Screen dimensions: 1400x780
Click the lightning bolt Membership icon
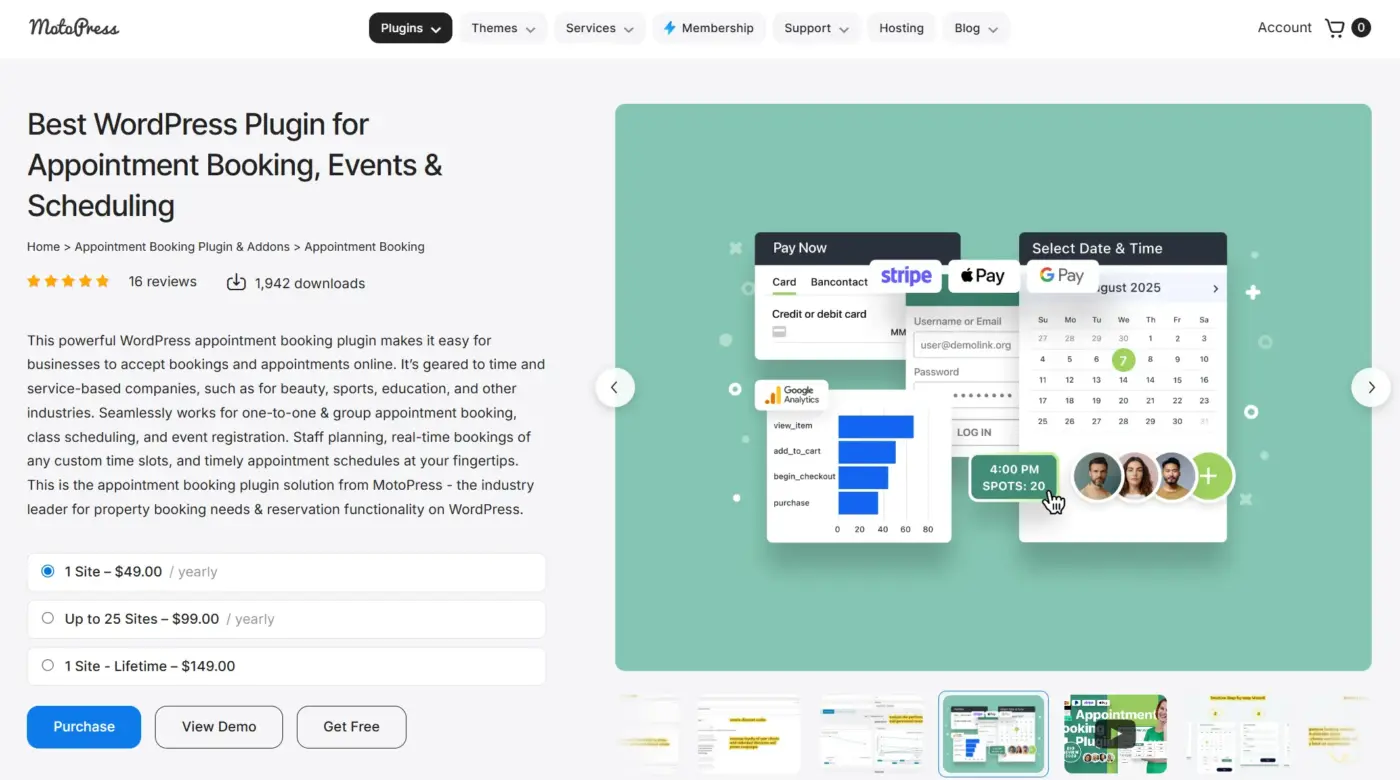[x=670, y=28]
